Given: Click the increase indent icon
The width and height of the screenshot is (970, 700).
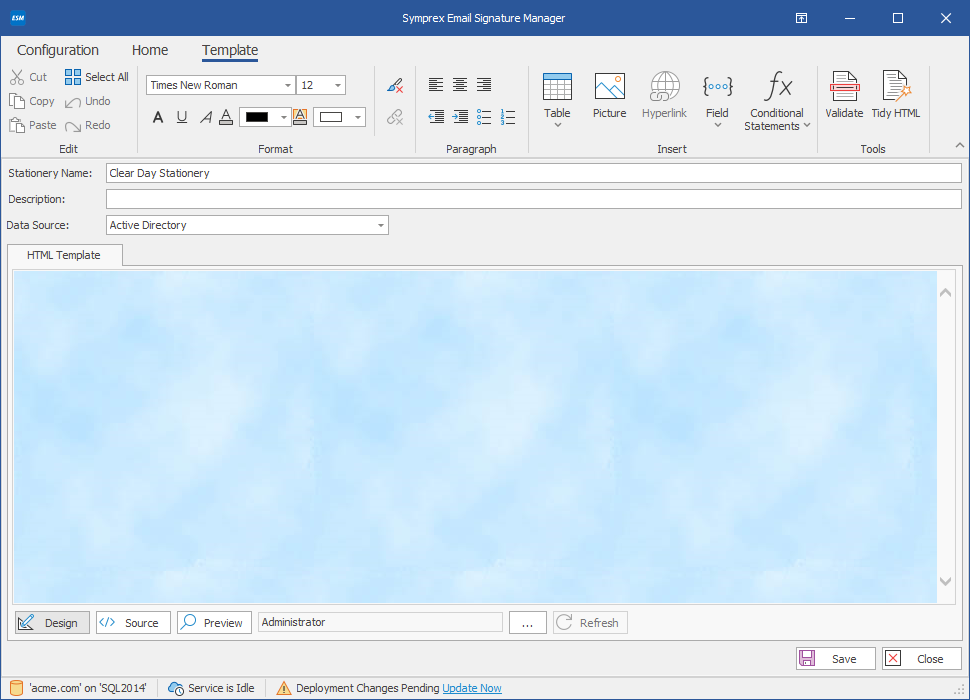Looking at the screenshot, I should pyautogui.click(x=460, y=116).
